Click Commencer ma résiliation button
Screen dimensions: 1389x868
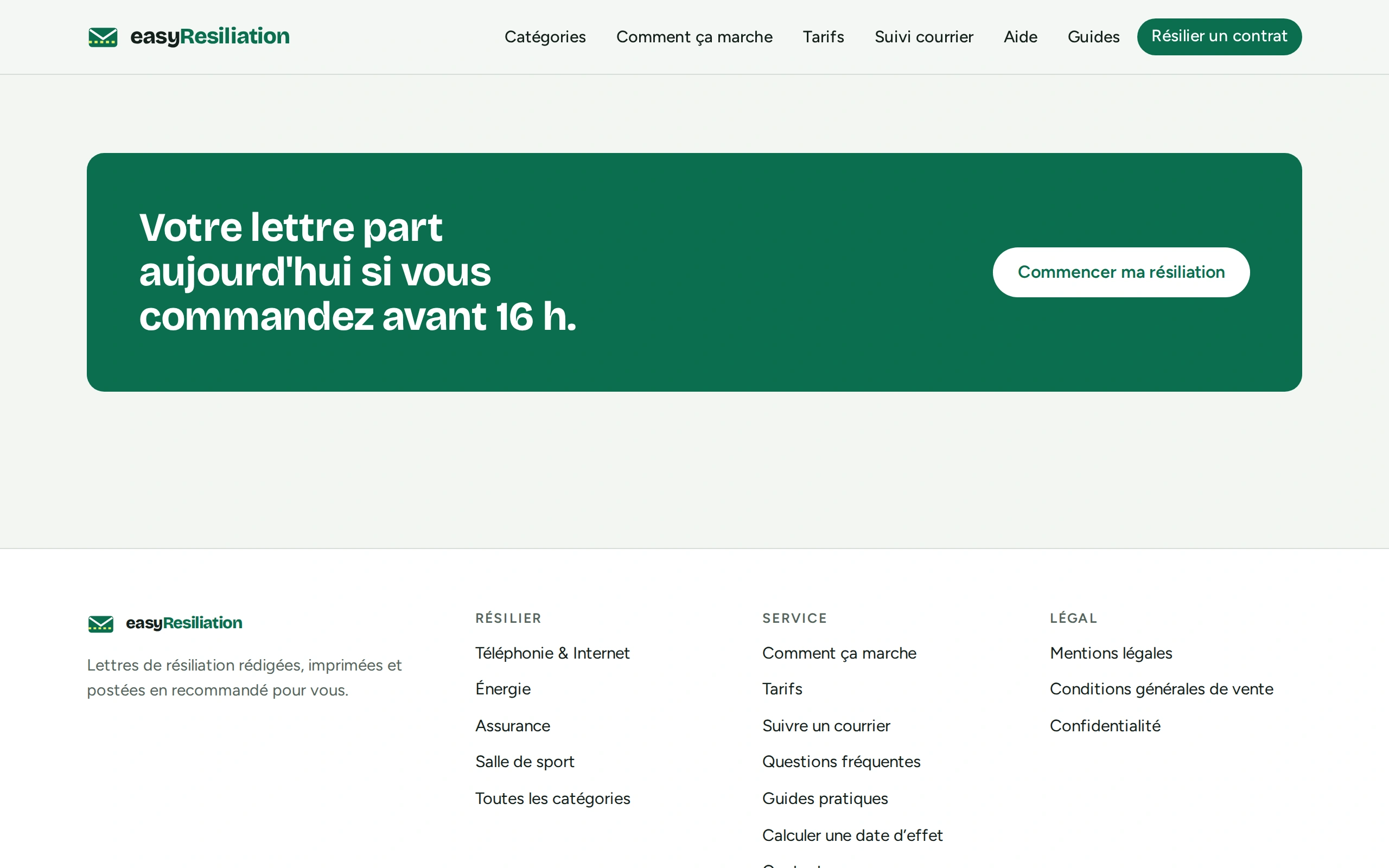[x=1121, y=272]
